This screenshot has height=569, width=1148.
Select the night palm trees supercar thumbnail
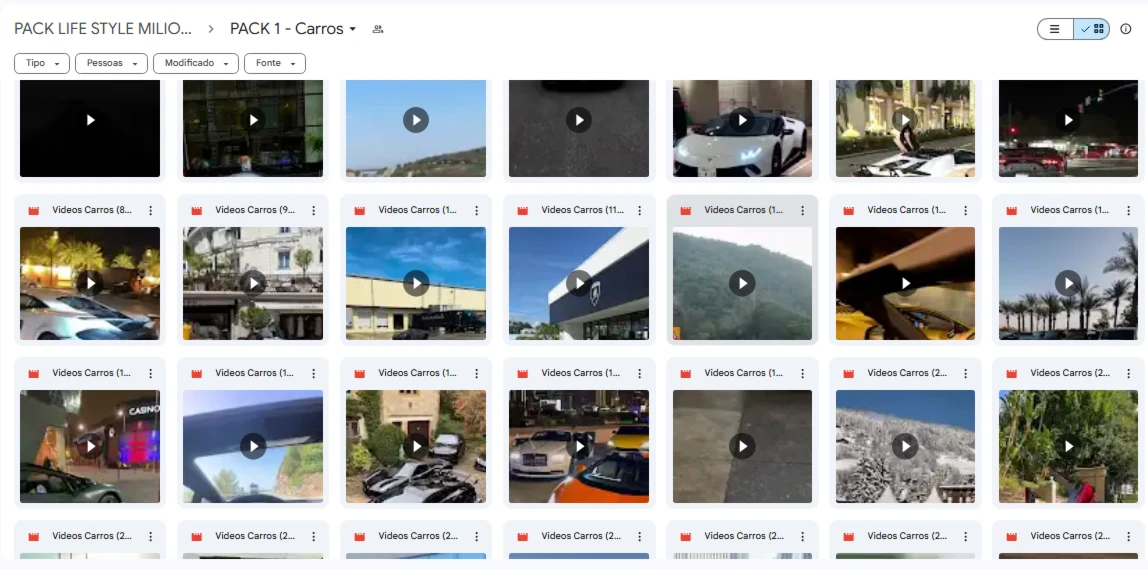pyautogui.click(x=89, y=283)
